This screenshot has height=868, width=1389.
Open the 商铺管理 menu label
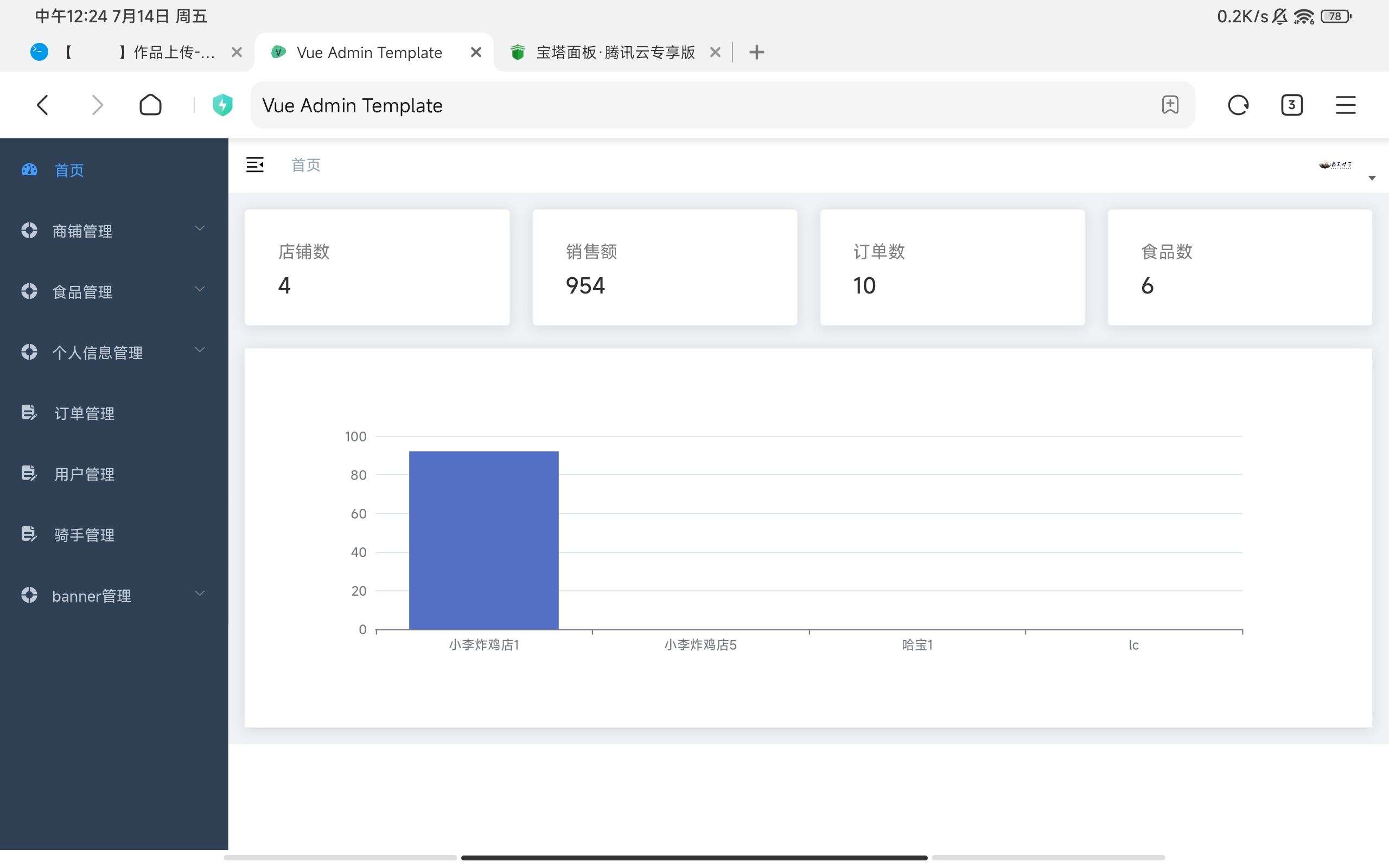[x=82, y=231]
